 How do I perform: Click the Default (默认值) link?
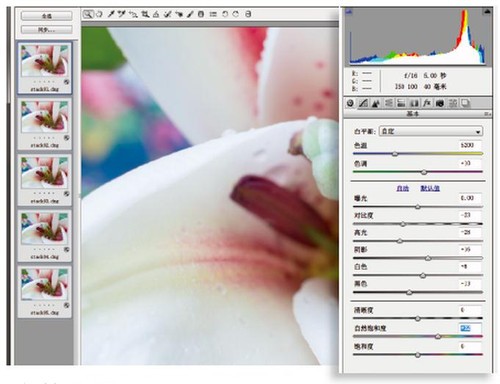430,188
